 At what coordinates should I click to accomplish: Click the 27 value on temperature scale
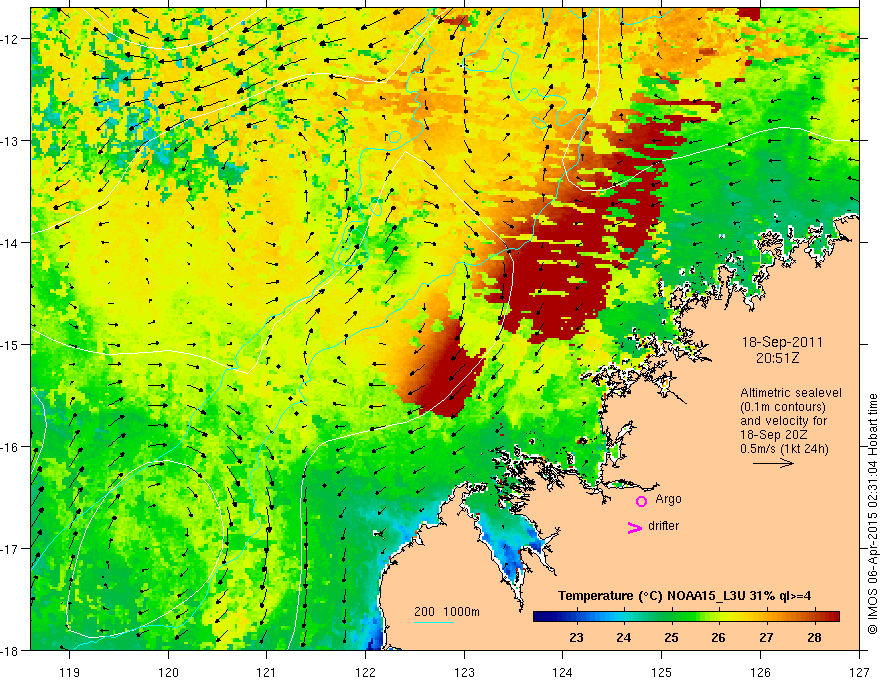tap(766, 638)
